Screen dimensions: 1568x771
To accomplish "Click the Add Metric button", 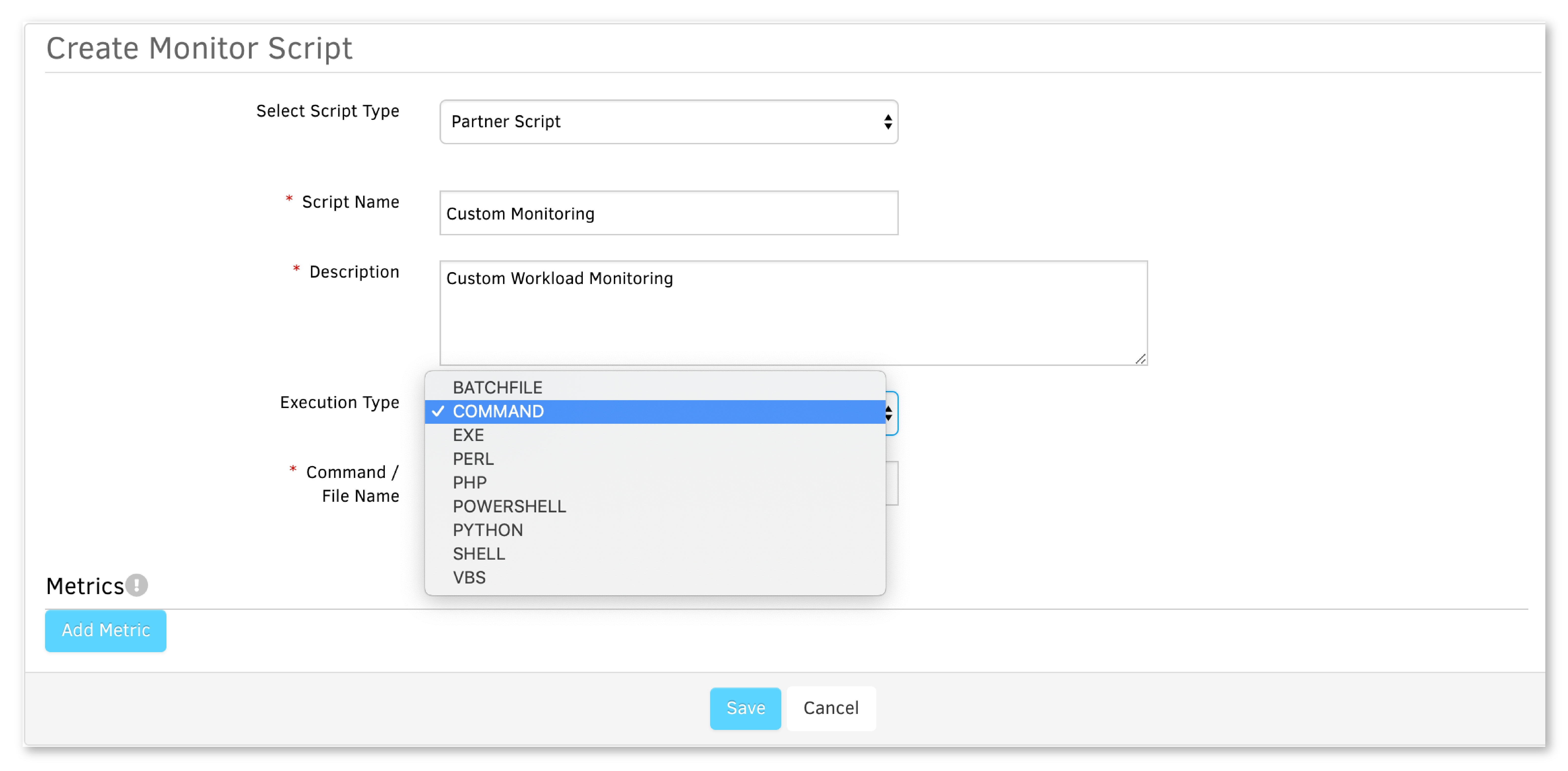I will click(x=105, y=630).
